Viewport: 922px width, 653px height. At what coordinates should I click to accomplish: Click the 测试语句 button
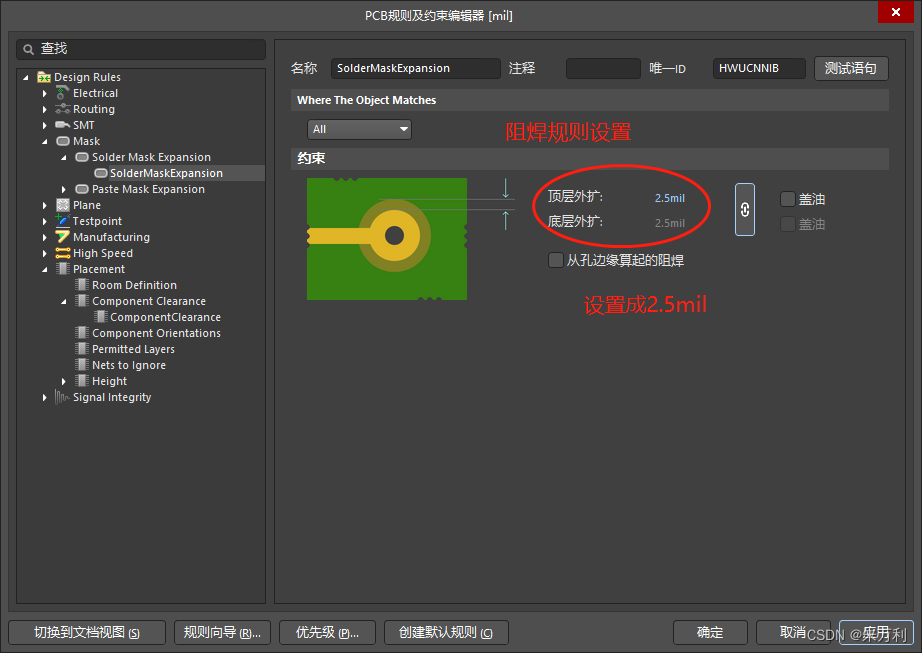click(851, 68)
